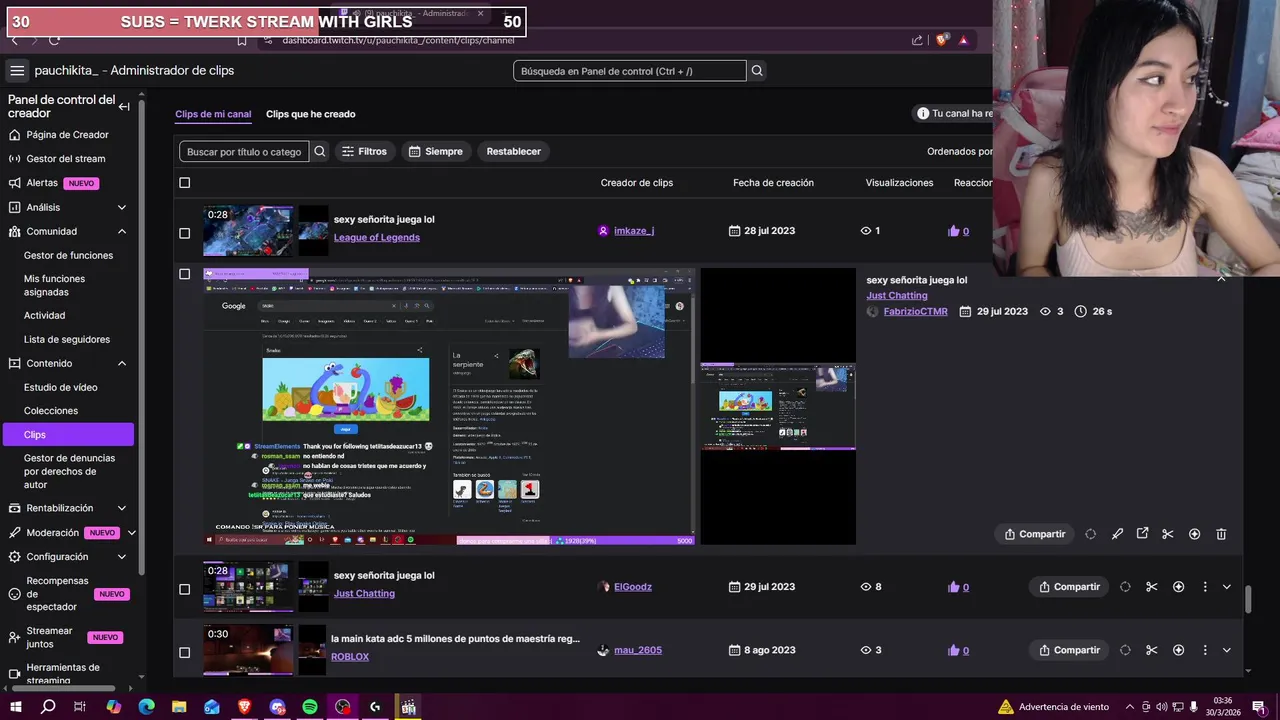Click the Filtros button
Image resolution: width=1280 pixels, height=720 pixels.
coord(364,152)
